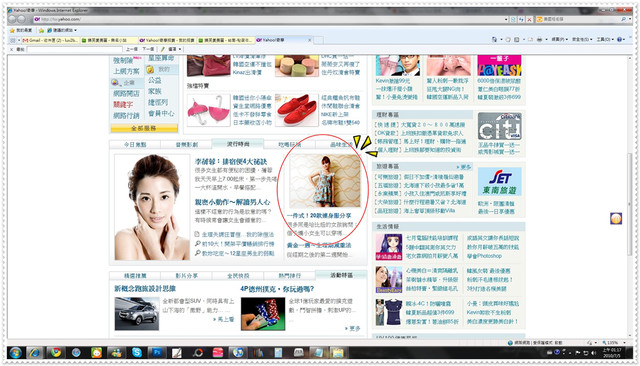Screen dimensions: 640x366
Task: Click the yellow 全部服務 button
Action: (x=144, y=128)
